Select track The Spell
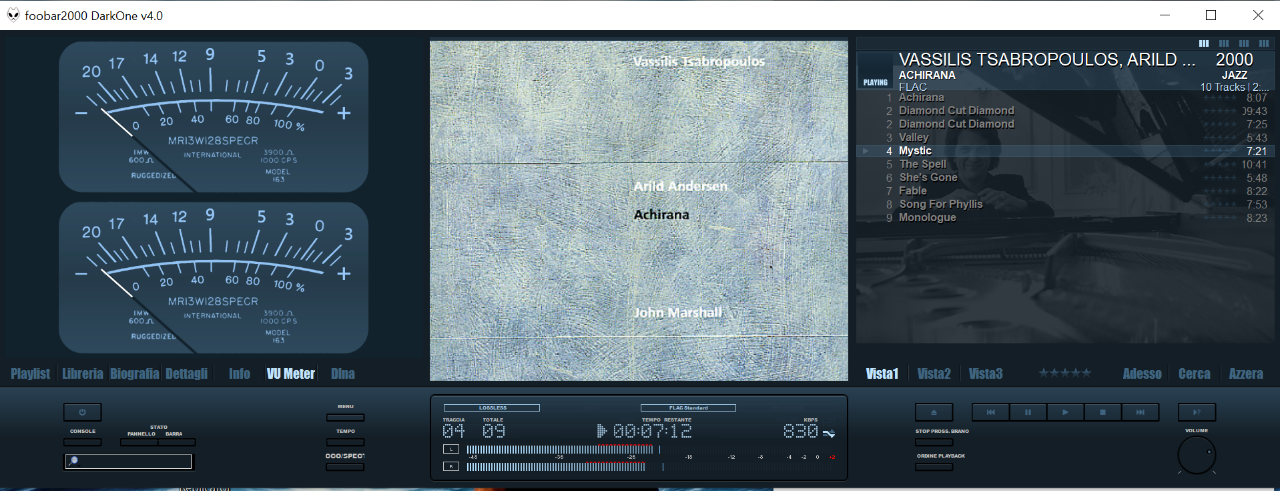Screen dimensions: 1280x491 click(x=1064, y=164)
